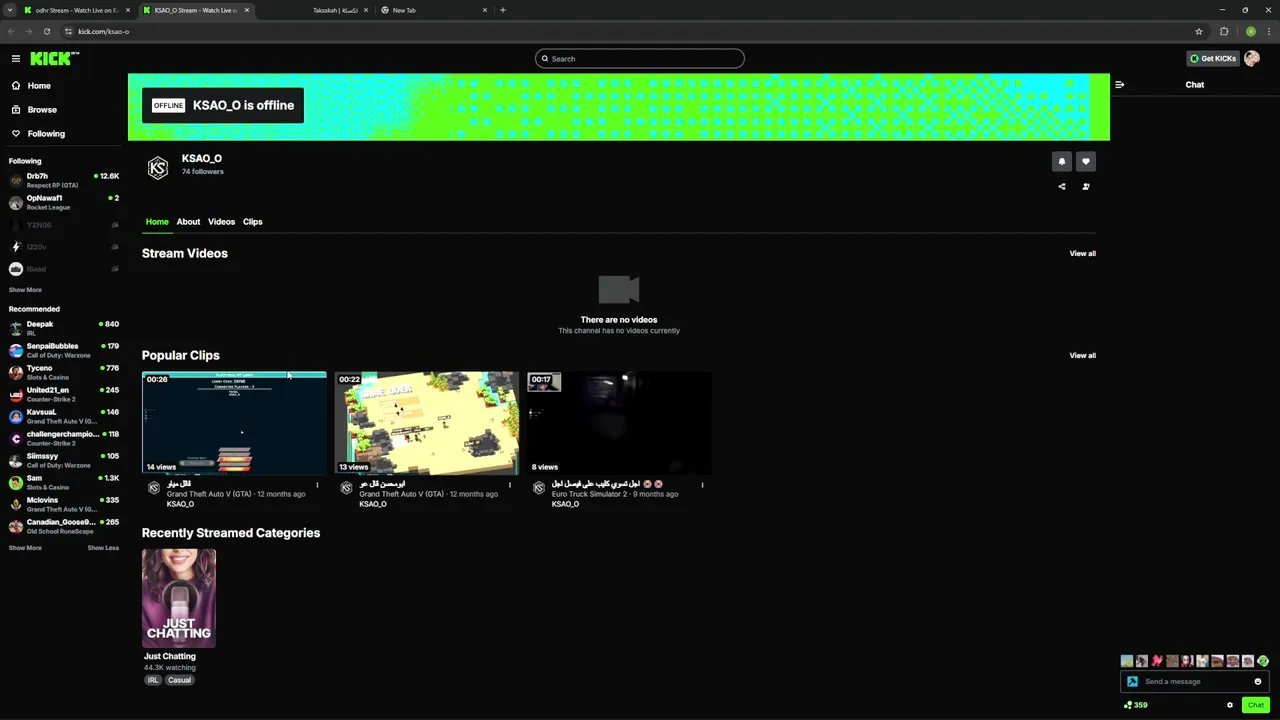The width and height of the screenshot is (1280, 720).
Task: Expand Recommended list with Show More
Action: 25,548
